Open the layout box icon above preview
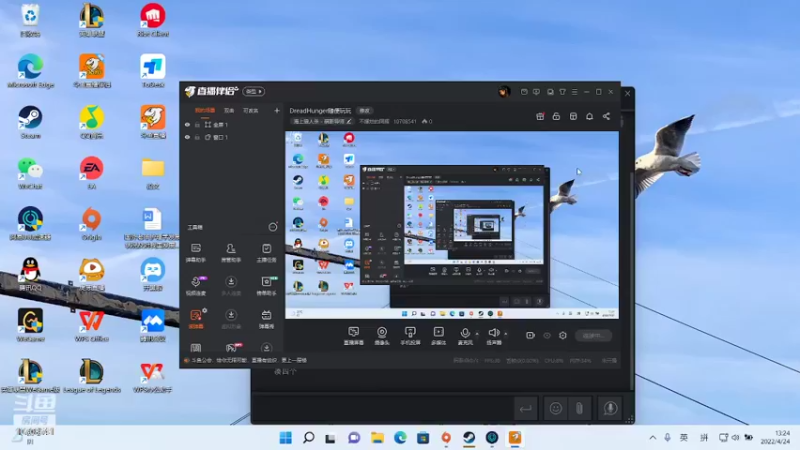The image size is (800, 450). [573, 116]
